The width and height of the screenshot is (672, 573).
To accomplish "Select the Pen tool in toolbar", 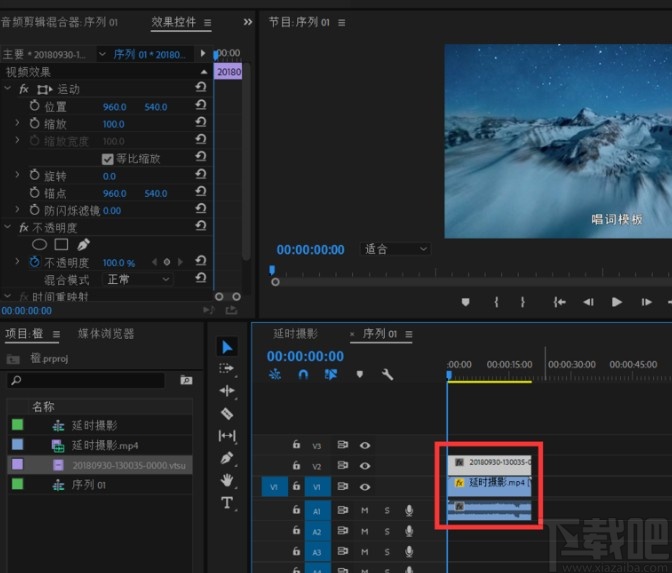I will 227,458.
